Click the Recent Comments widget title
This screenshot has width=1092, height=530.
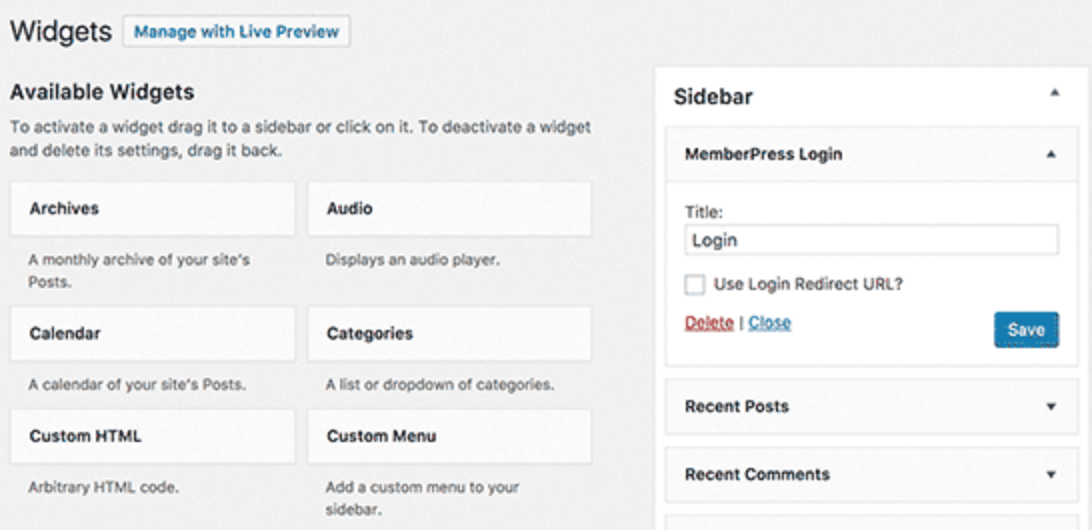757,475
